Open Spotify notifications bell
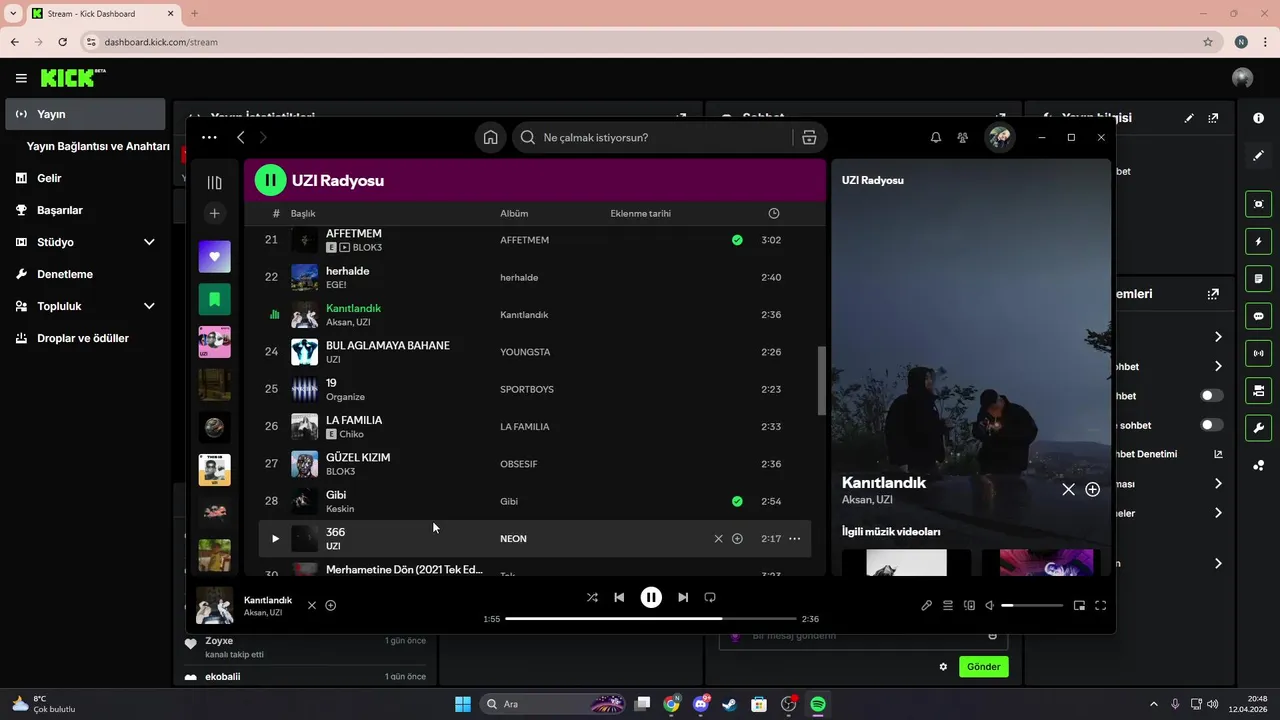 point(936,137)
